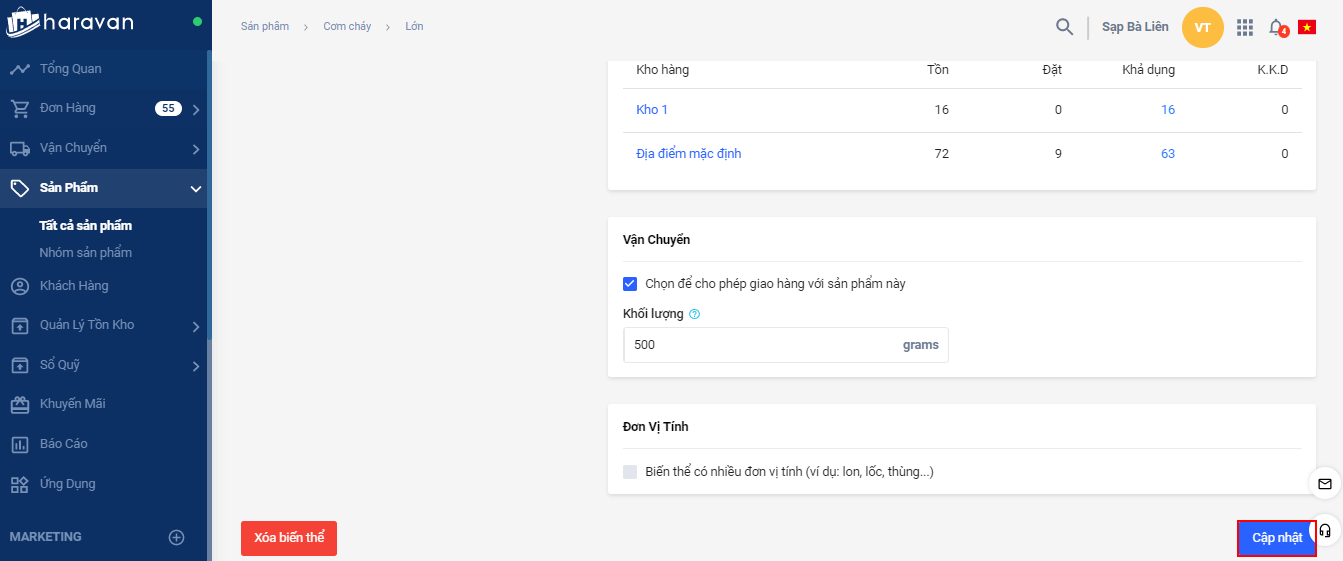Open the apps grid icon

(x=1245, y=27)
